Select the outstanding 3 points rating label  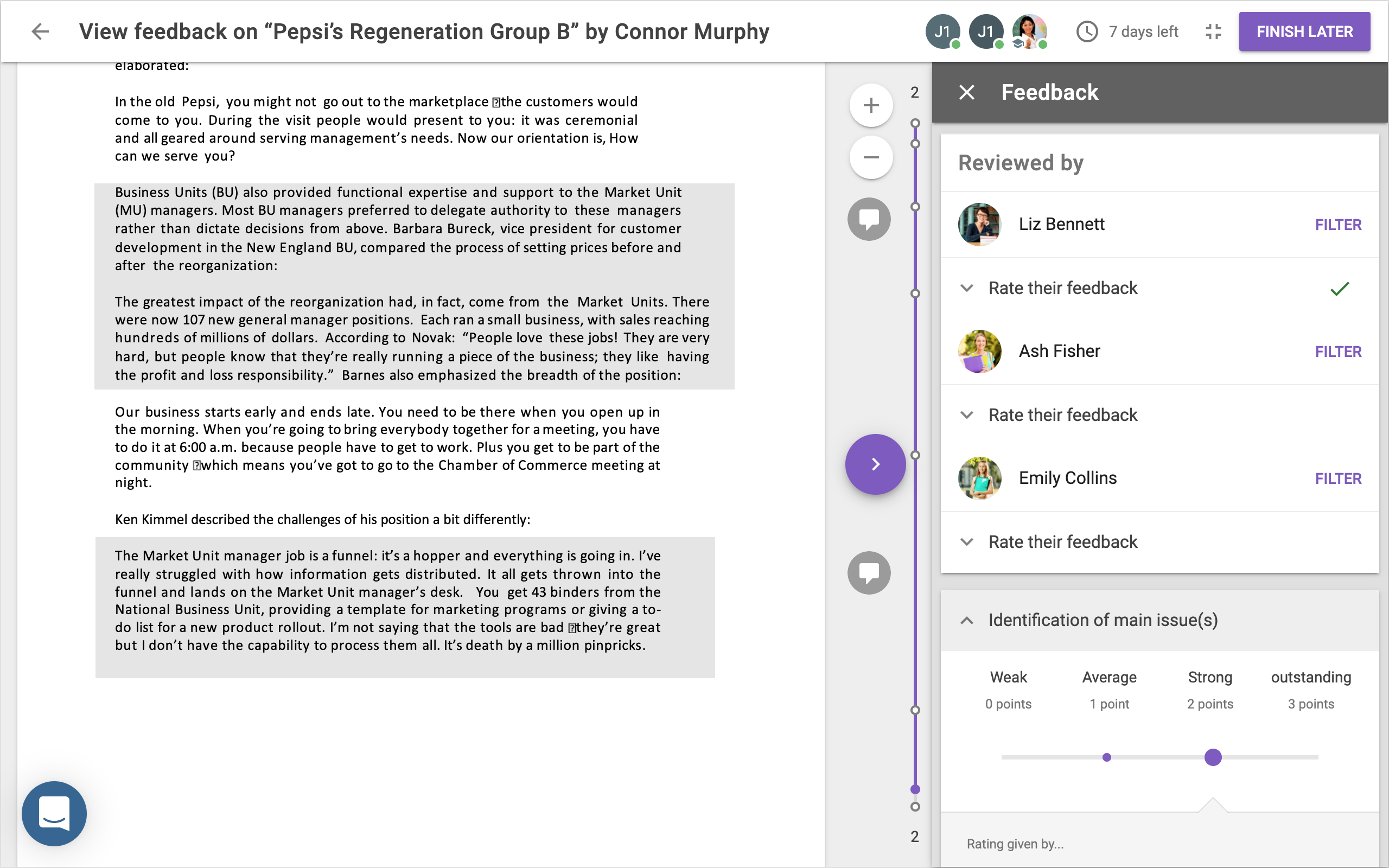[1311, 690]
